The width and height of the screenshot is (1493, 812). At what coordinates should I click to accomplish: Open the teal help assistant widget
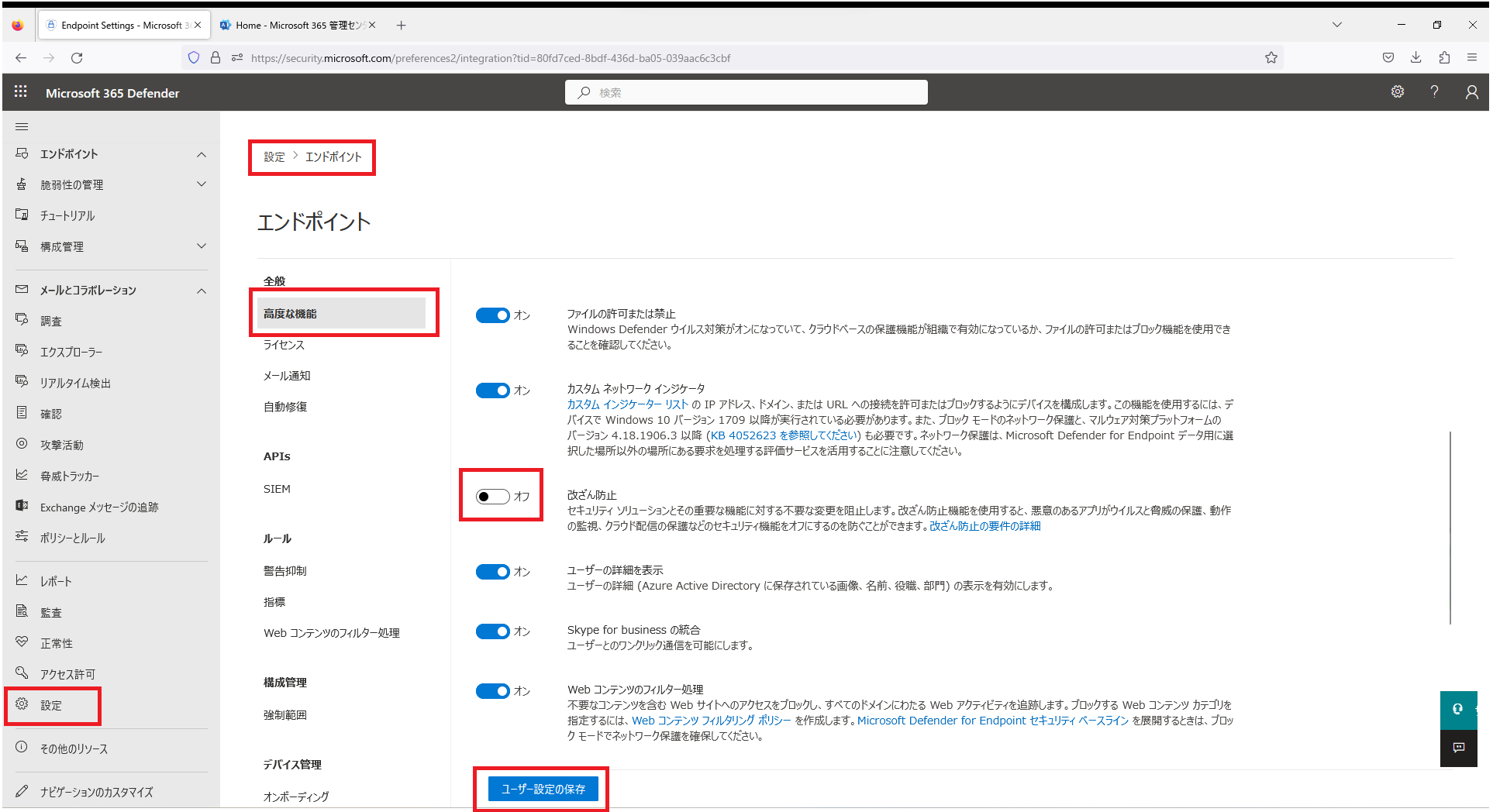coord(1458,709)
